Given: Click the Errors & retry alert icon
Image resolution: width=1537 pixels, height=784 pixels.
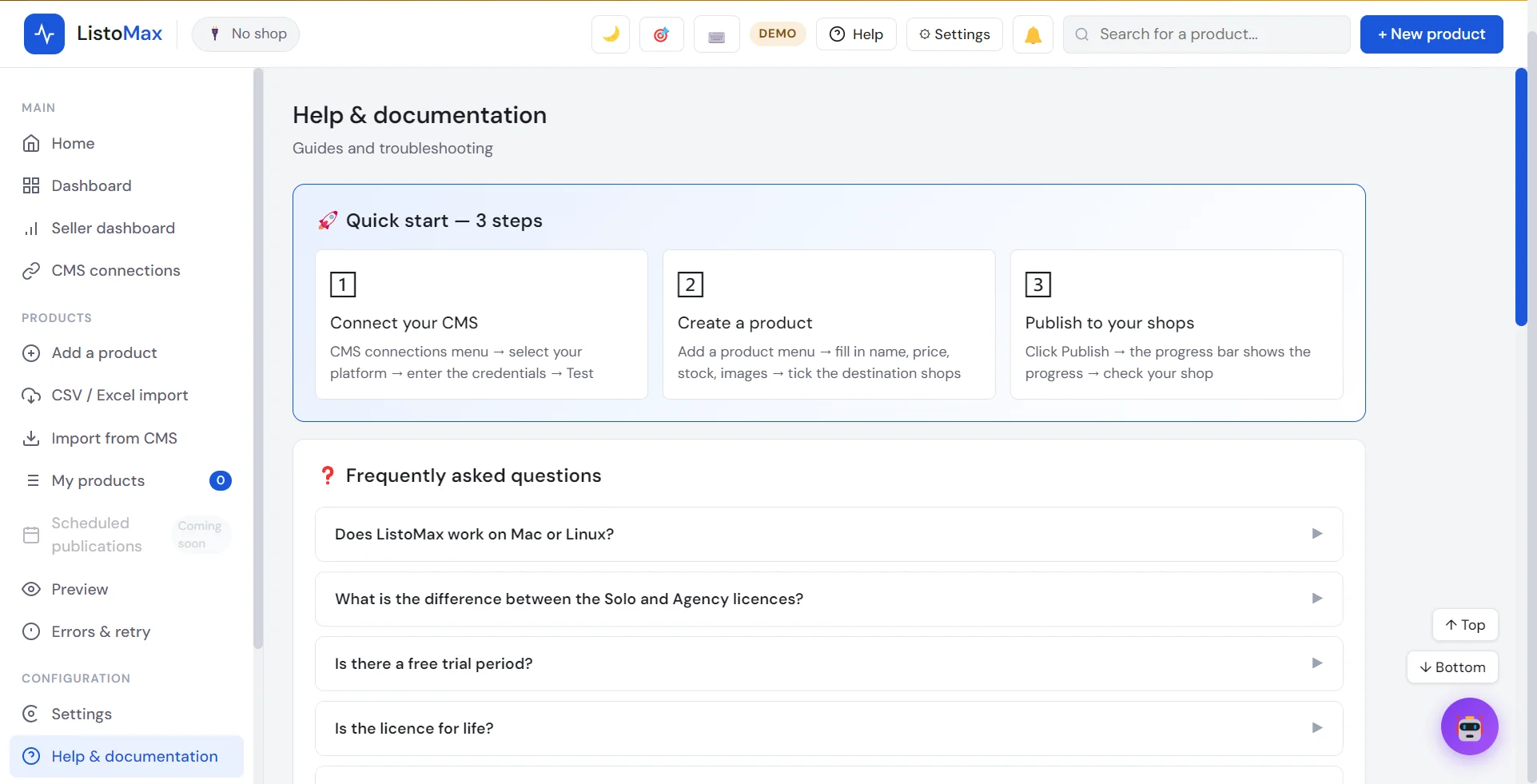Looking at the screenshot, I should 31,631.
